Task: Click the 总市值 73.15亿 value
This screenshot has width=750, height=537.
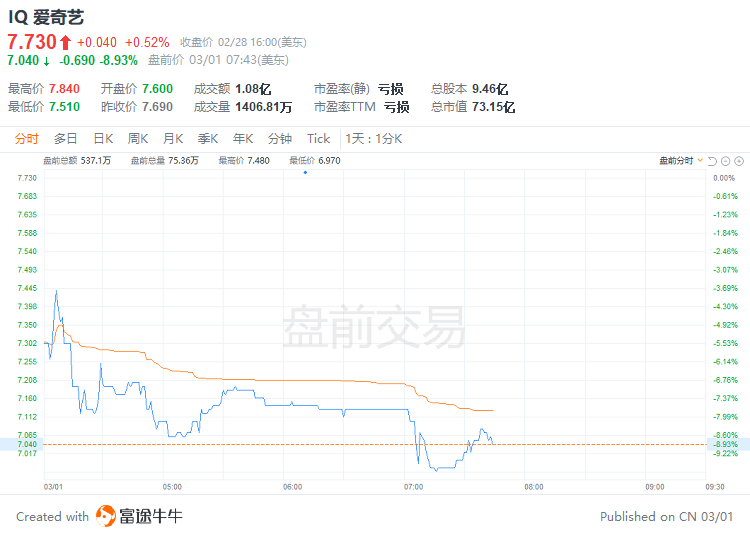Action: point(493,107)
